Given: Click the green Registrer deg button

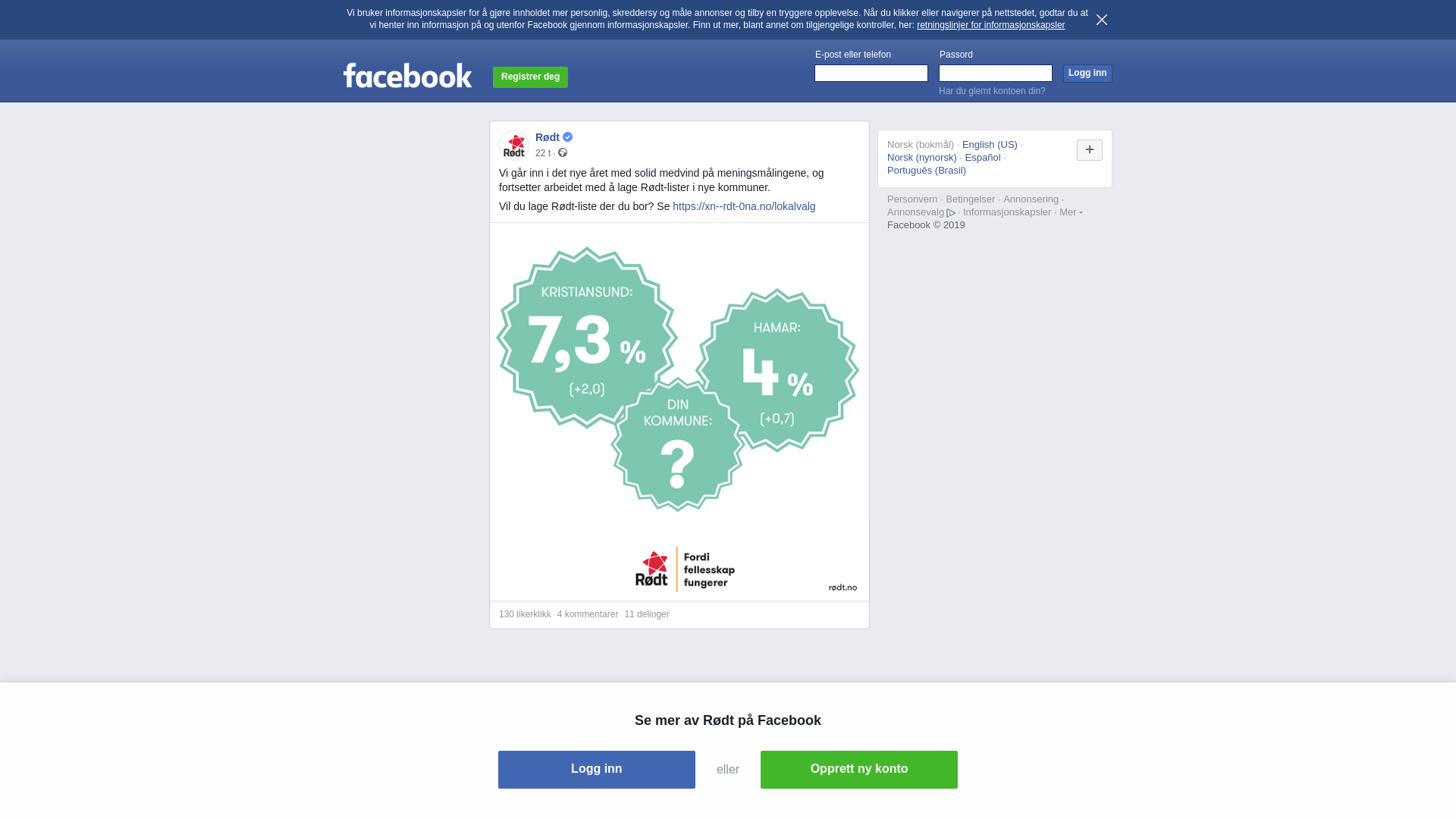Looking at the screenshot, I should (530, 77).
